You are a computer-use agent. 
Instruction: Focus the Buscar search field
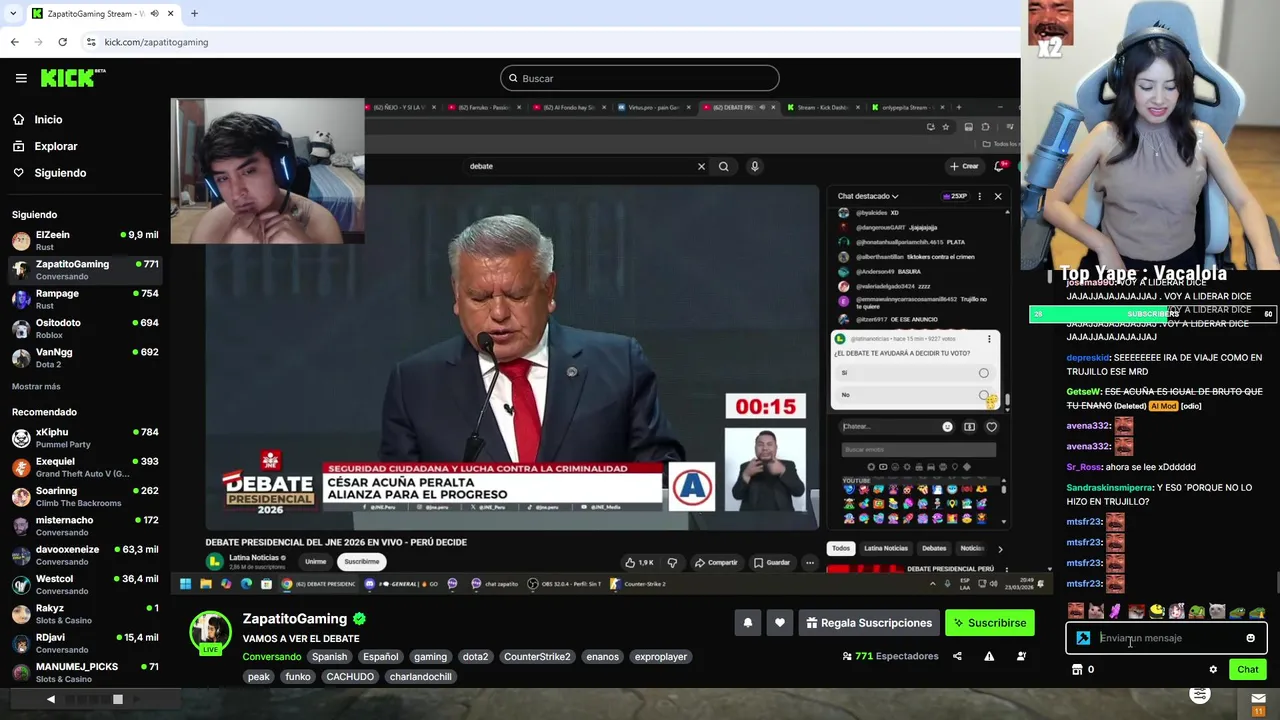640,78
